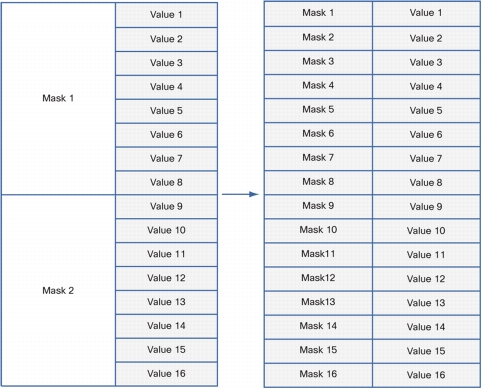This screenshot has height=389, width=483.
Task: Click the right table Value 2 cell
Action: tap(426, 38)
